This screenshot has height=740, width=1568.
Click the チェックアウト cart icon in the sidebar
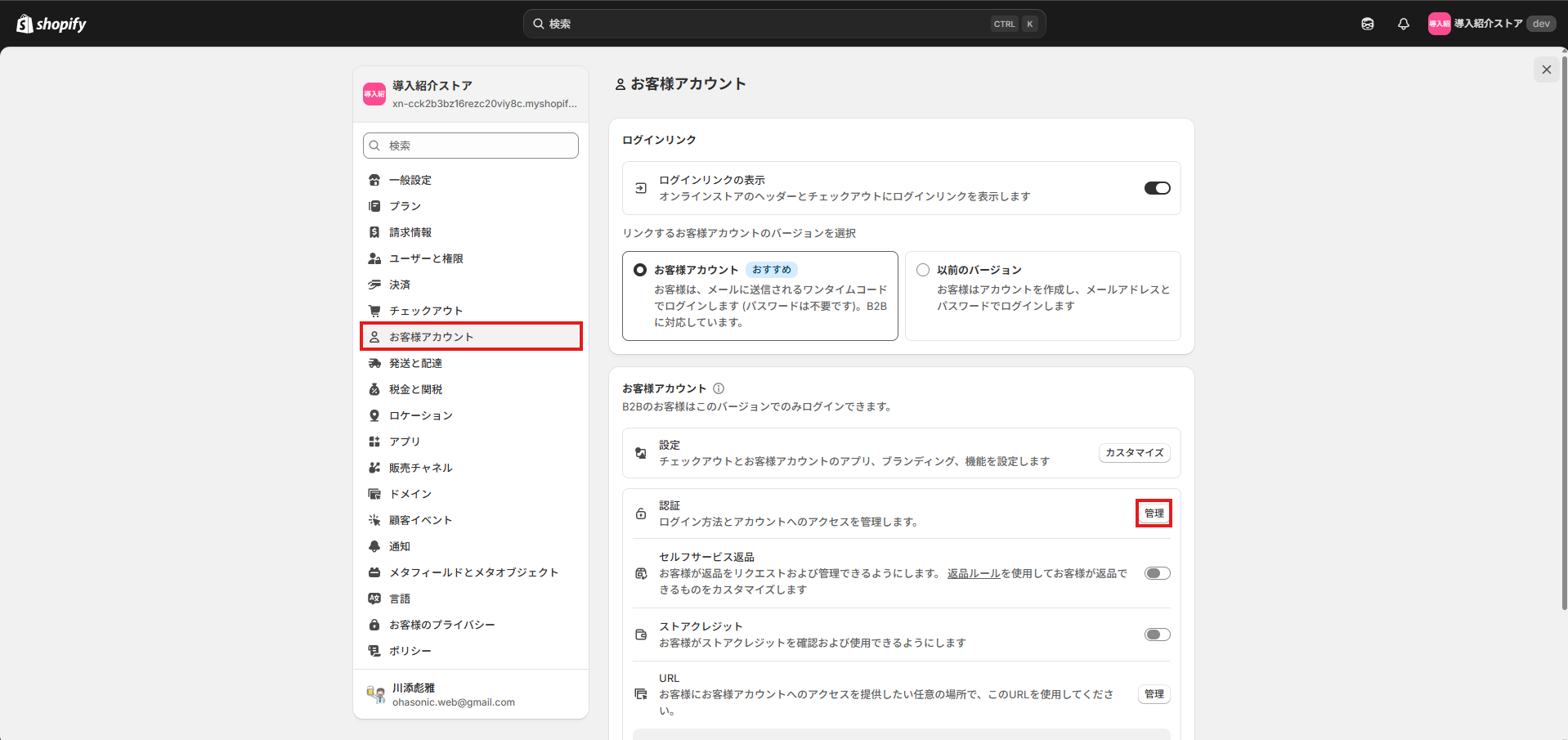click(x=374, y=311)
